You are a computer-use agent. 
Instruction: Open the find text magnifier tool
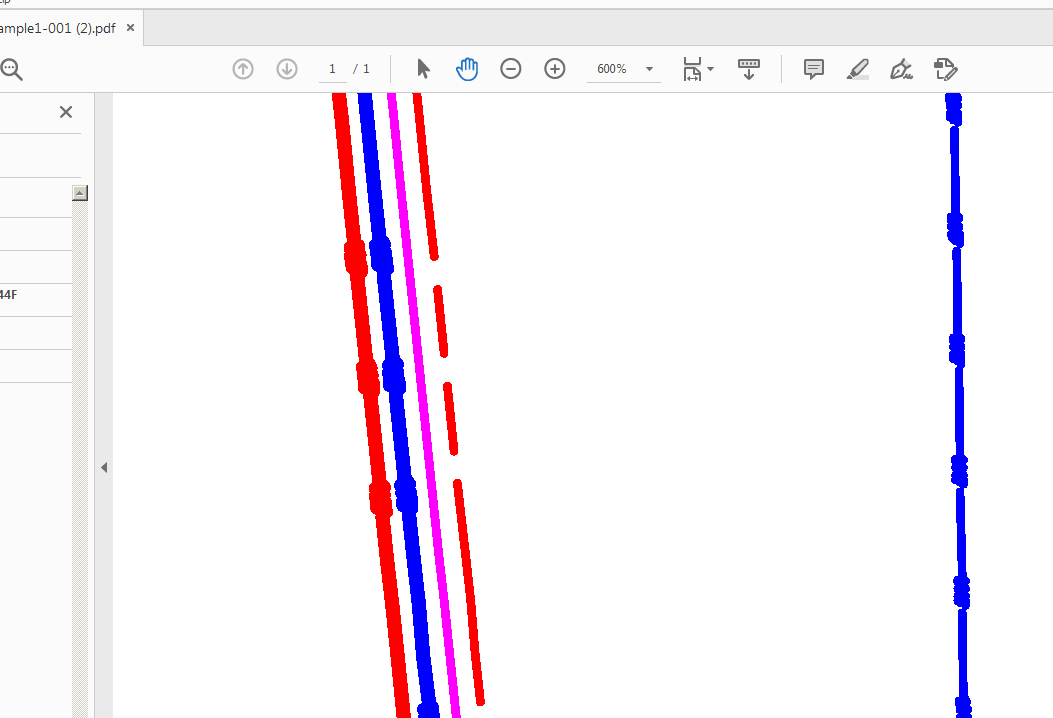click(11, 69)
